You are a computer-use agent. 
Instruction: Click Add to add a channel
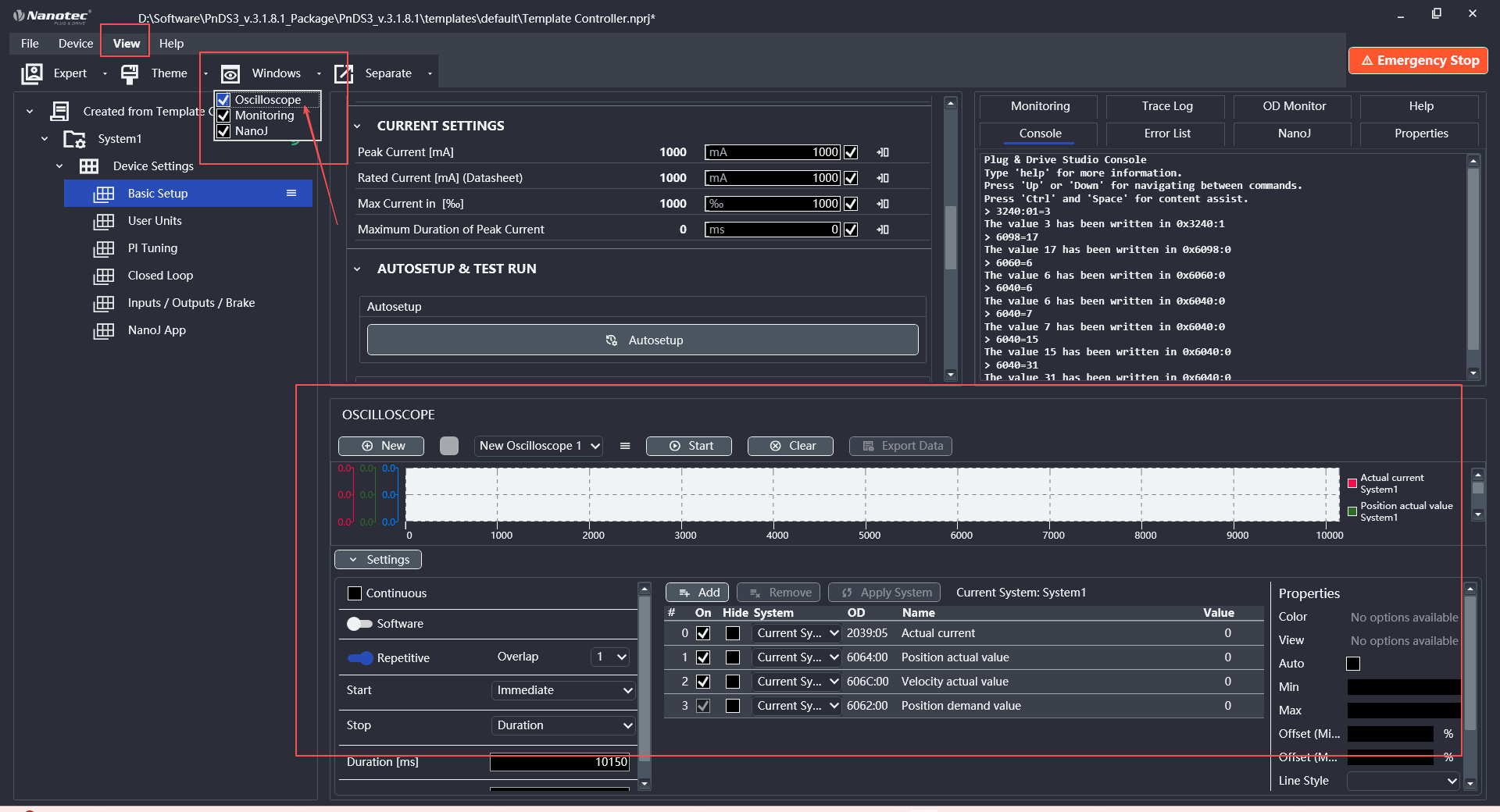698,593
